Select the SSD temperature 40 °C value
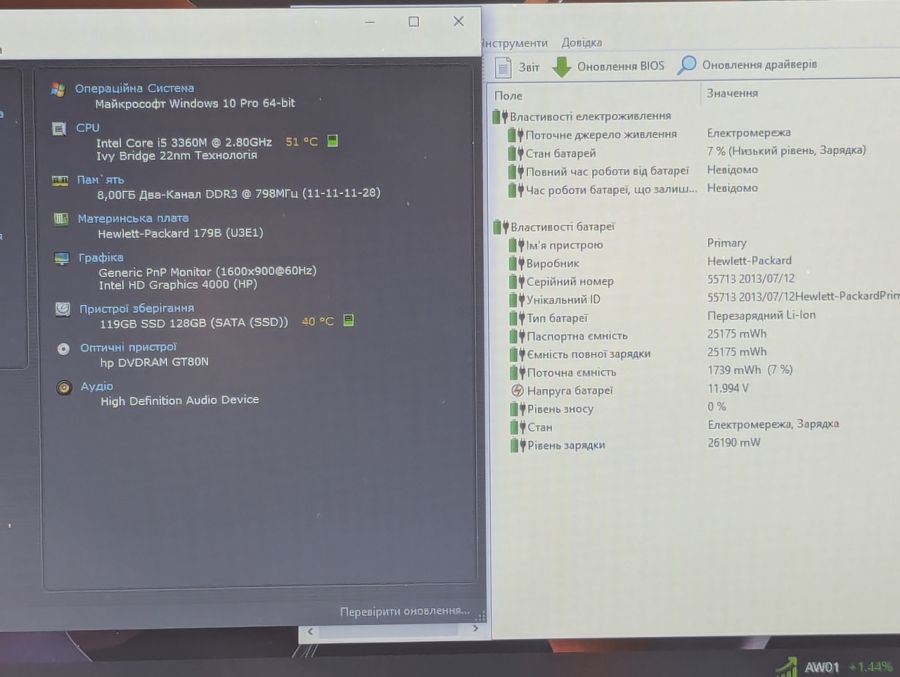The image size is (900, 677). tap(317, 321)
